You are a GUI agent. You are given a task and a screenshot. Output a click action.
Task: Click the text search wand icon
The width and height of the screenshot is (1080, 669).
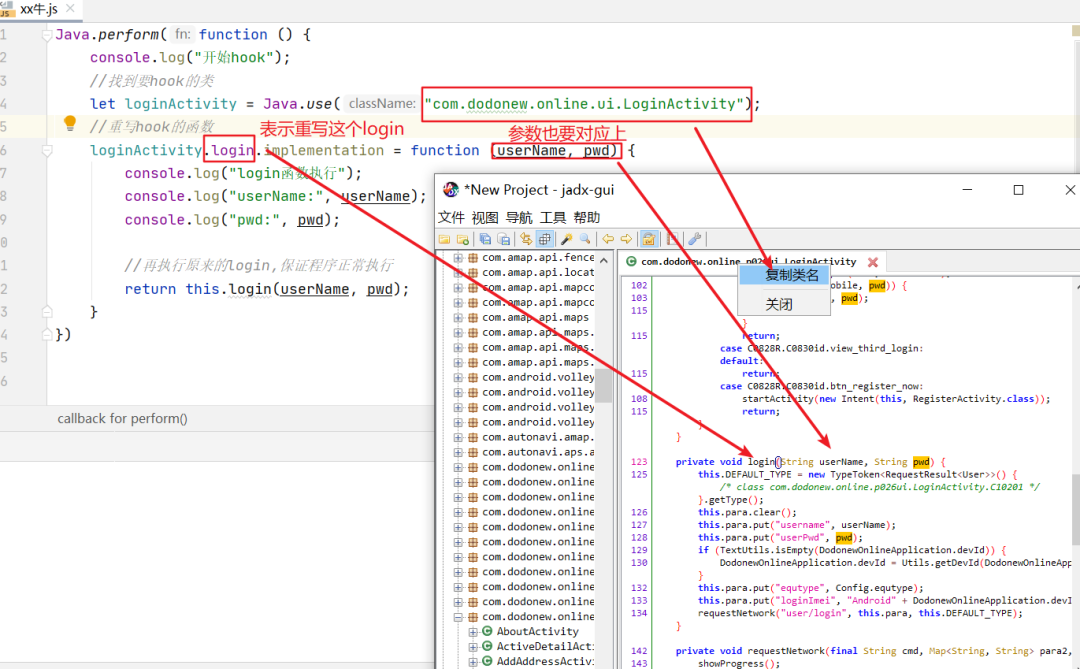point(566,239)
